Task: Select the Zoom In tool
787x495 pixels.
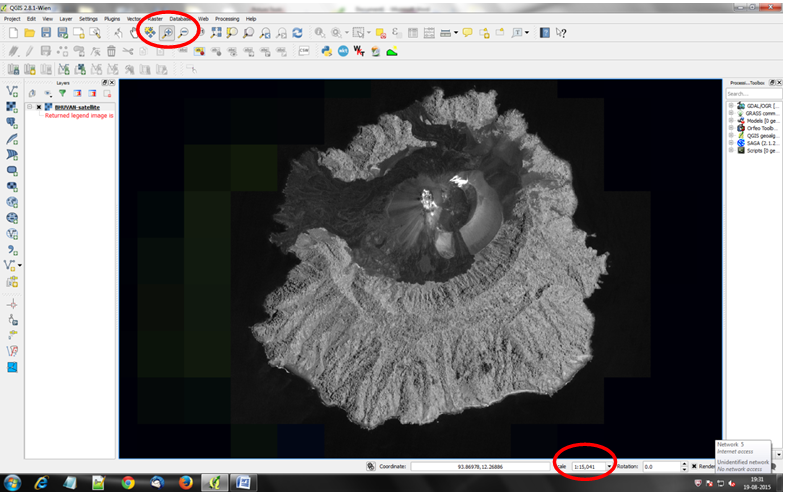Action: pos(167,33)
